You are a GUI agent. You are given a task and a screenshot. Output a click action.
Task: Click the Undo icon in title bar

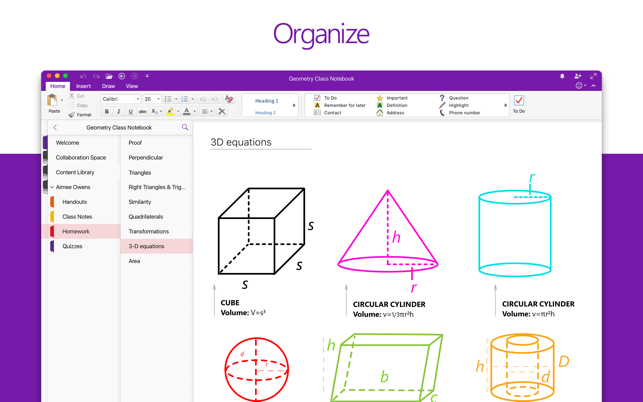click(x=83, y=76)
